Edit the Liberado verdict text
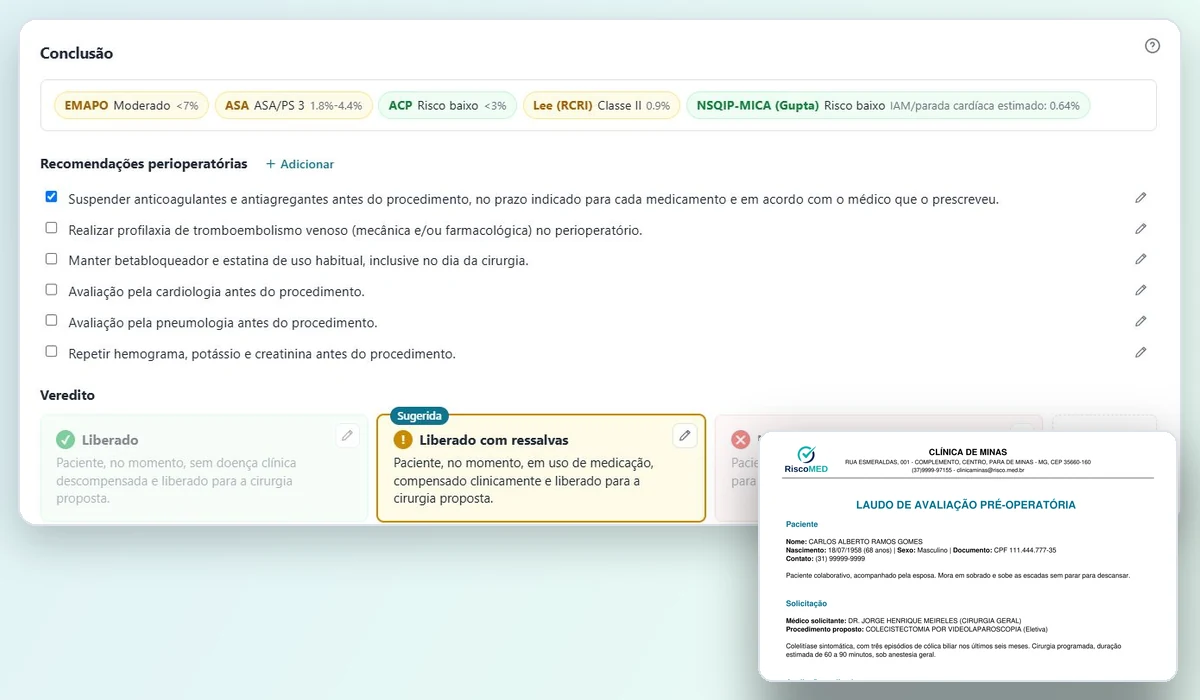The image size is (1200, 700). (347, 435)
